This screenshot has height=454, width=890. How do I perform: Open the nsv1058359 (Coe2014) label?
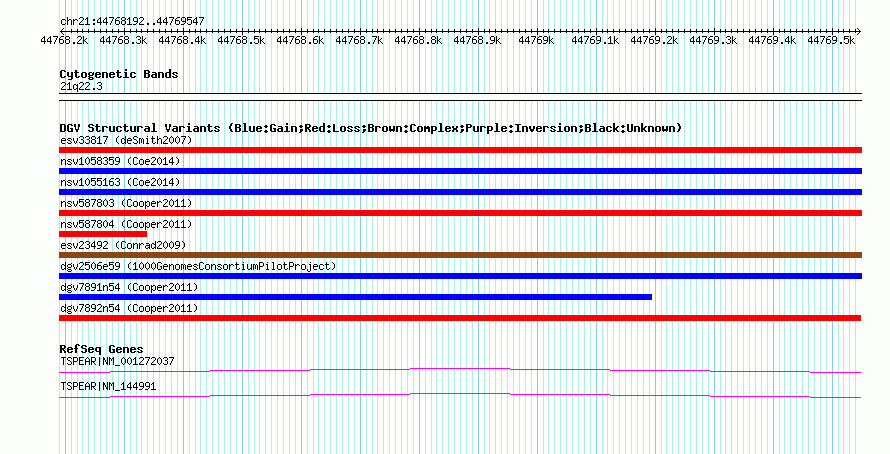(x=120, y=161)
